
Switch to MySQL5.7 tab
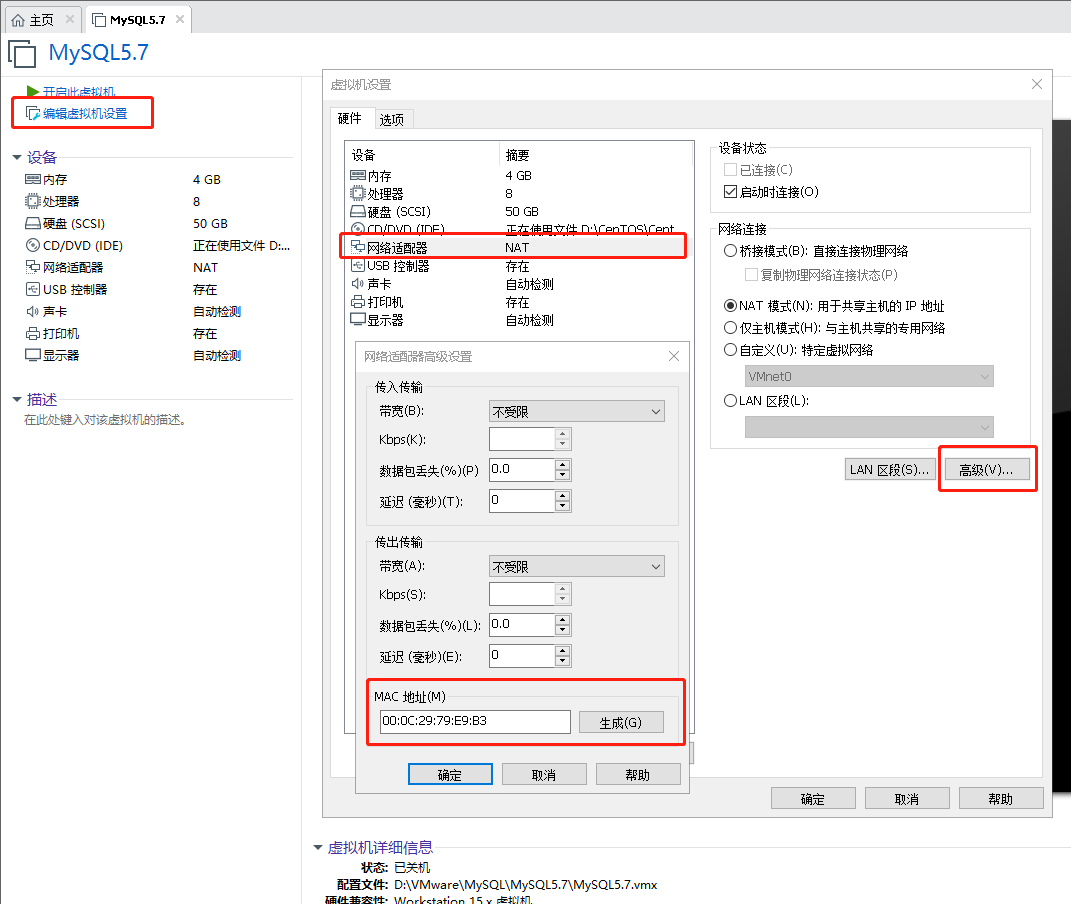tap(137, 20)
